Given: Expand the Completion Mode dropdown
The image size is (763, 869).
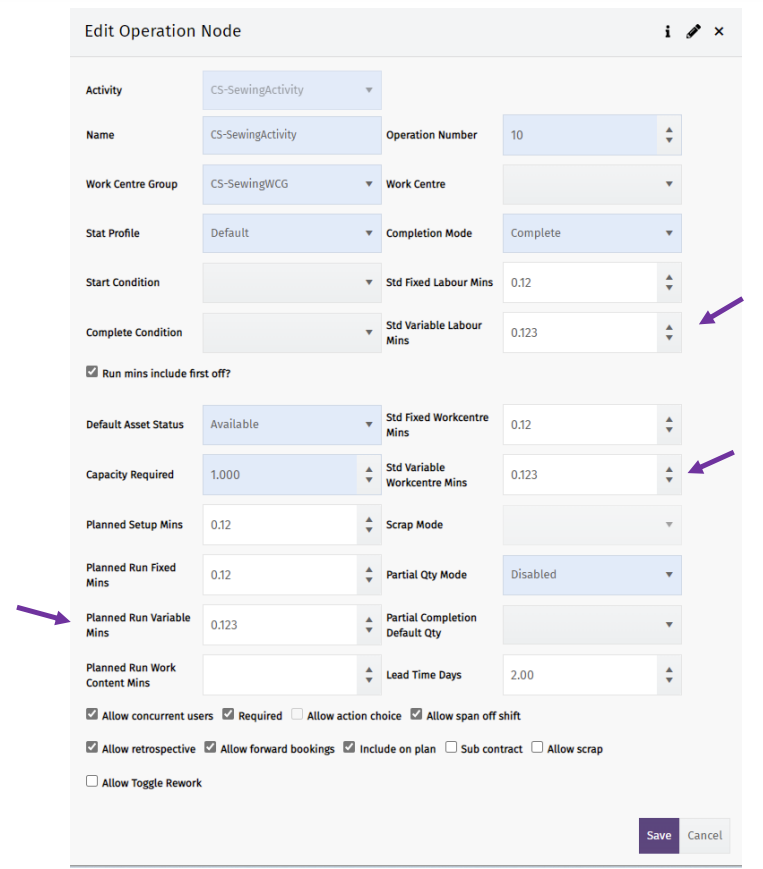Looking at the screenshot, I should click(669, 233).
